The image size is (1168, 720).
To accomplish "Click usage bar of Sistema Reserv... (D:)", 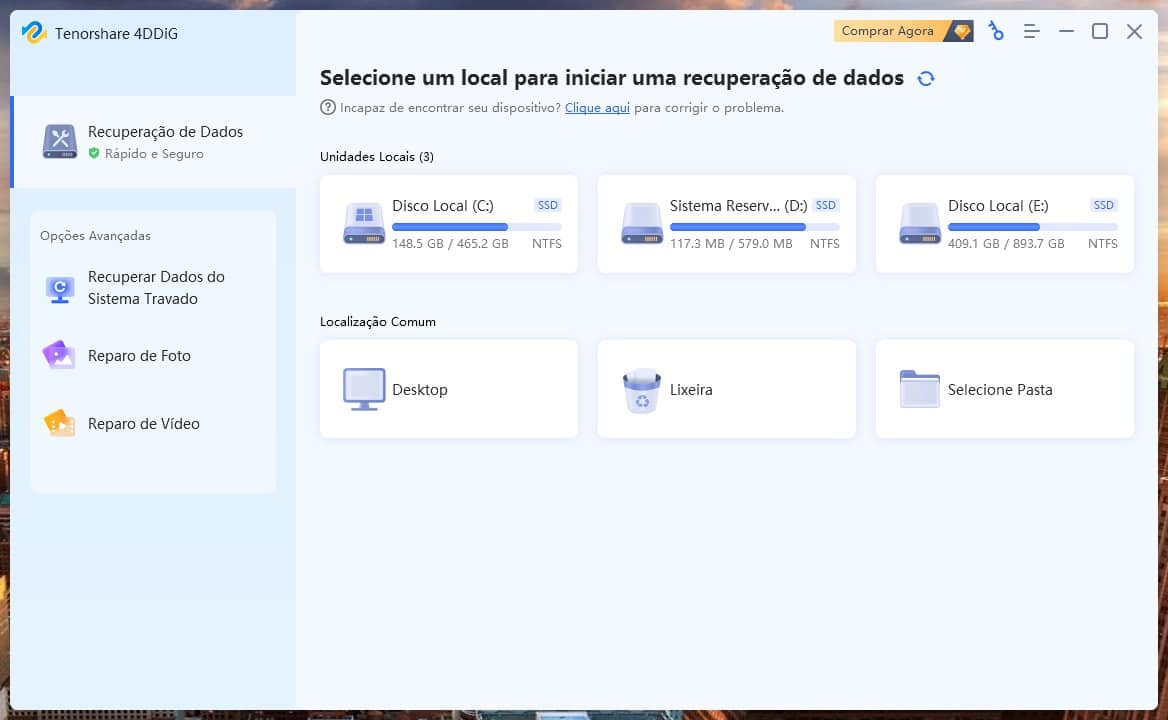I will point(755,227).
